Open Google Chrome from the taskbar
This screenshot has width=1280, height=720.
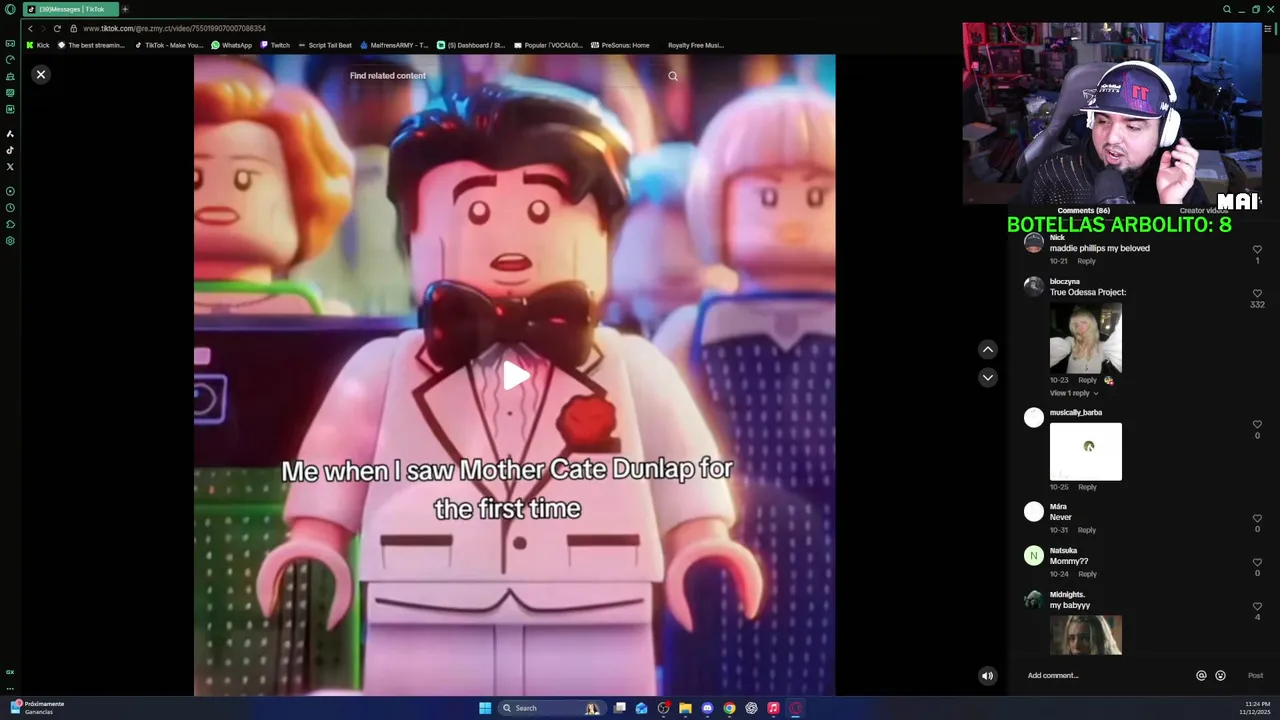click(x=729, y=708)
